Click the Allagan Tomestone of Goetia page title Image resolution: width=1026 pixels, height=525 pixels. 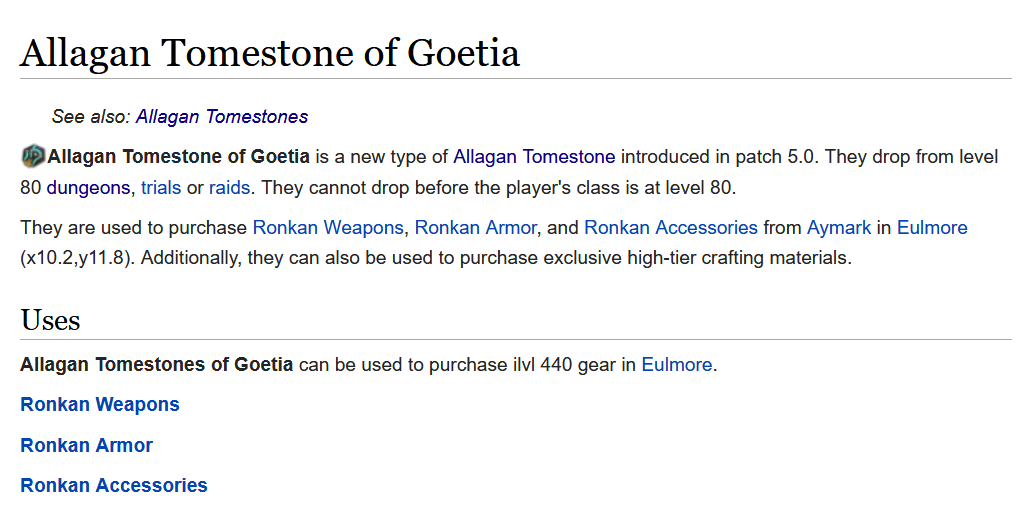pos(270,53)
